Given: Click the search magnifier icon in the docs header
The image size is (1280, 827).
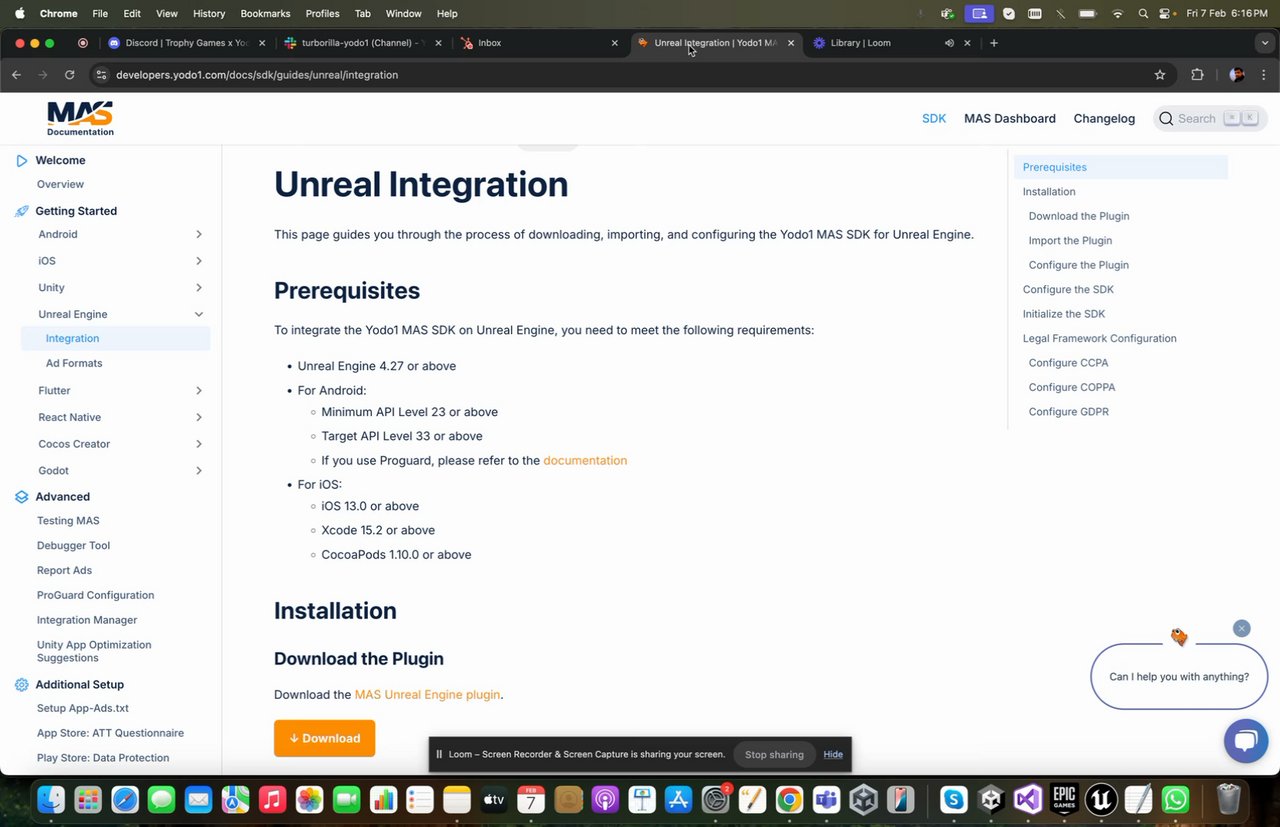Looking at the screenshot, I should [x=1166, y=119].
